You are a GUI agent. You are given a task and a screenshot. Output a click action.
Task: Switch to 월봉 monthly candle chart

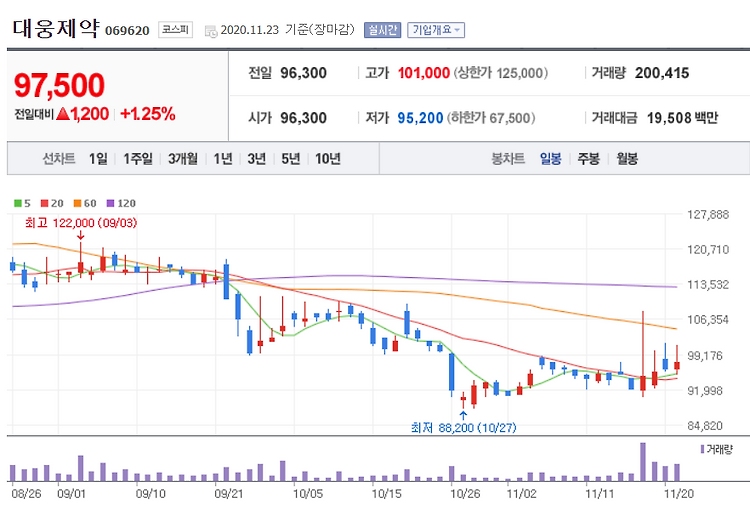[x=627, y=158]
